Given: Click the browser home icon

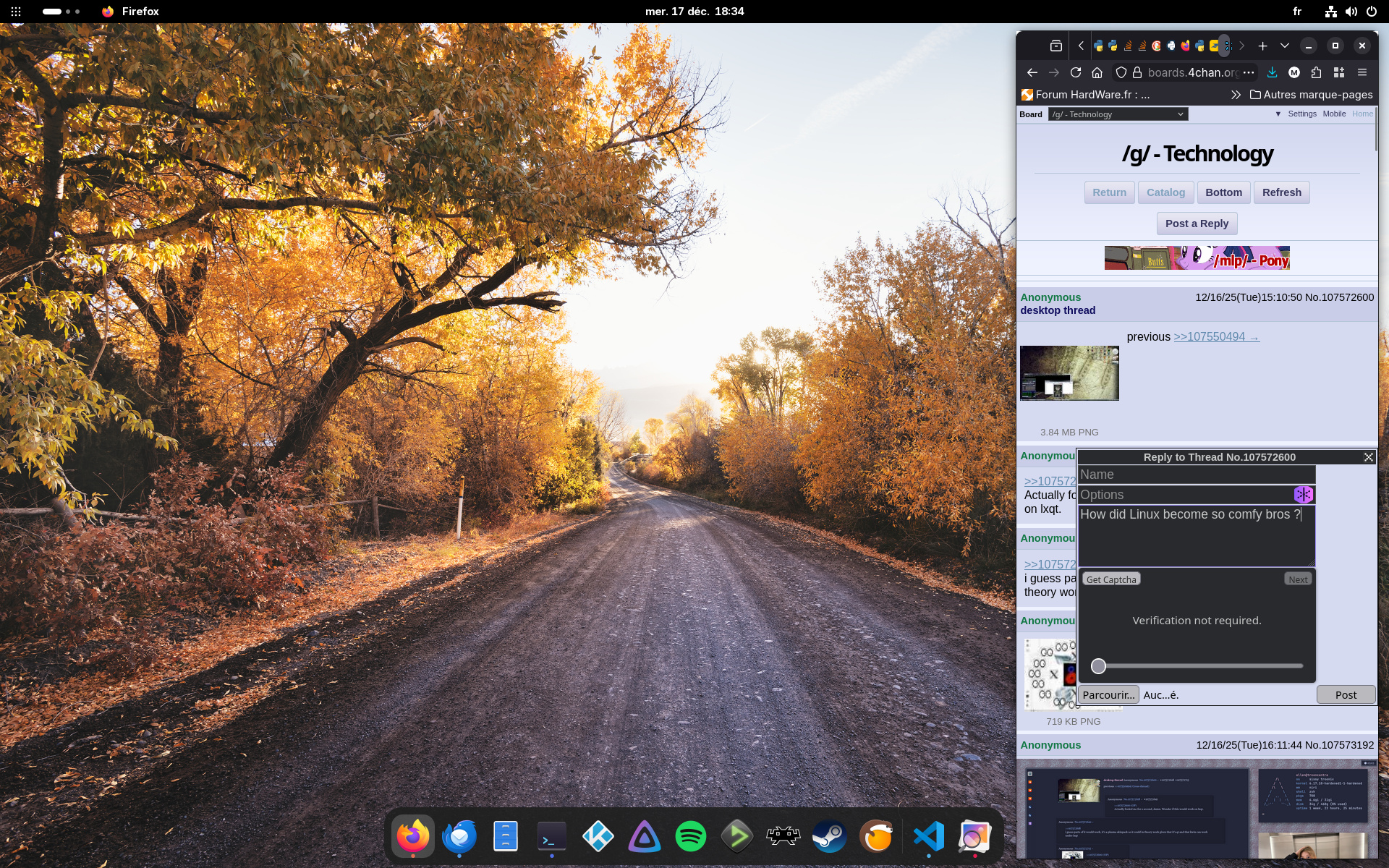Looking at the screenshot, I should coord(1097,72).
